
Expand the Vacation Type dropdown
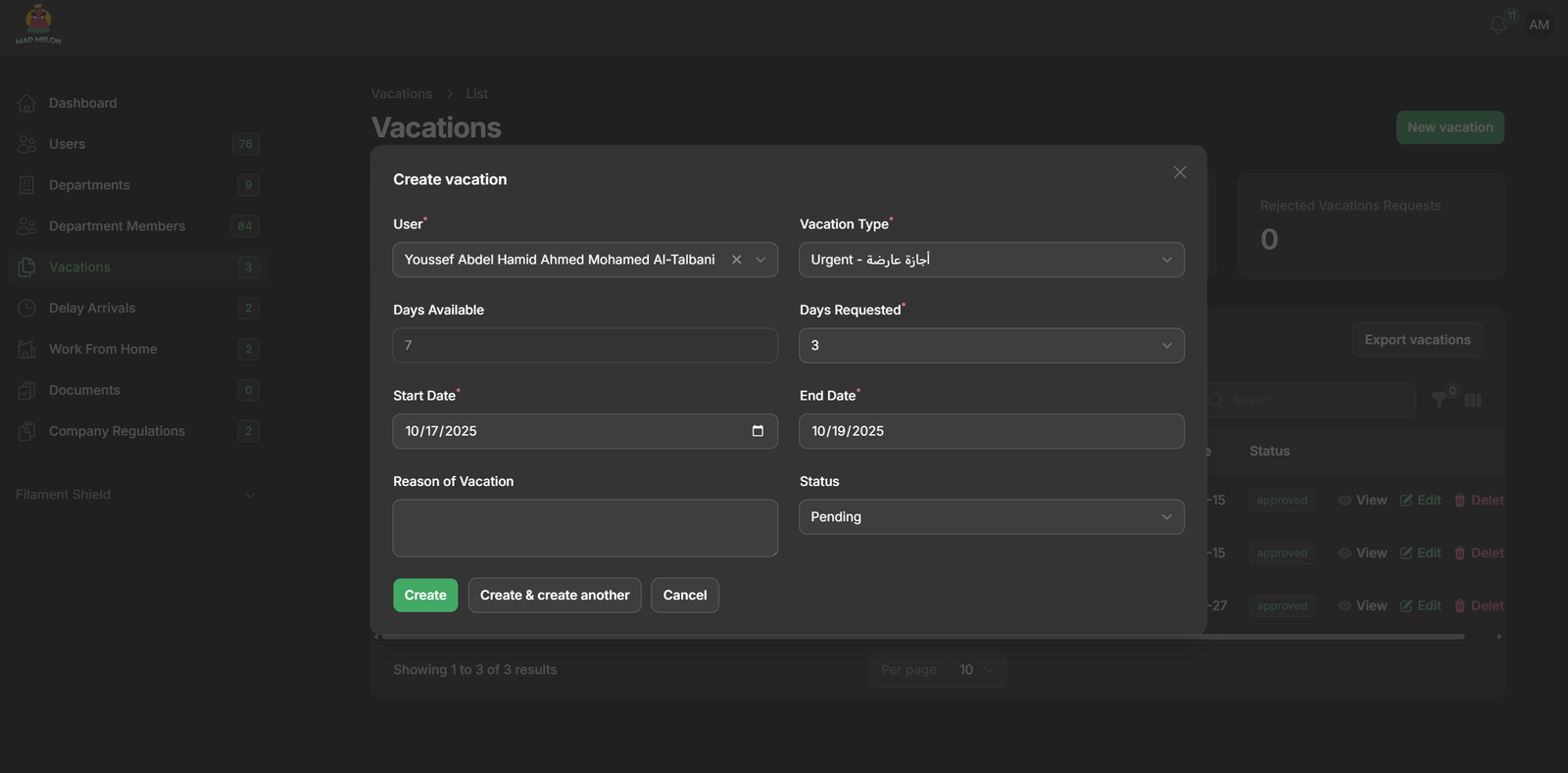(991, 260)
